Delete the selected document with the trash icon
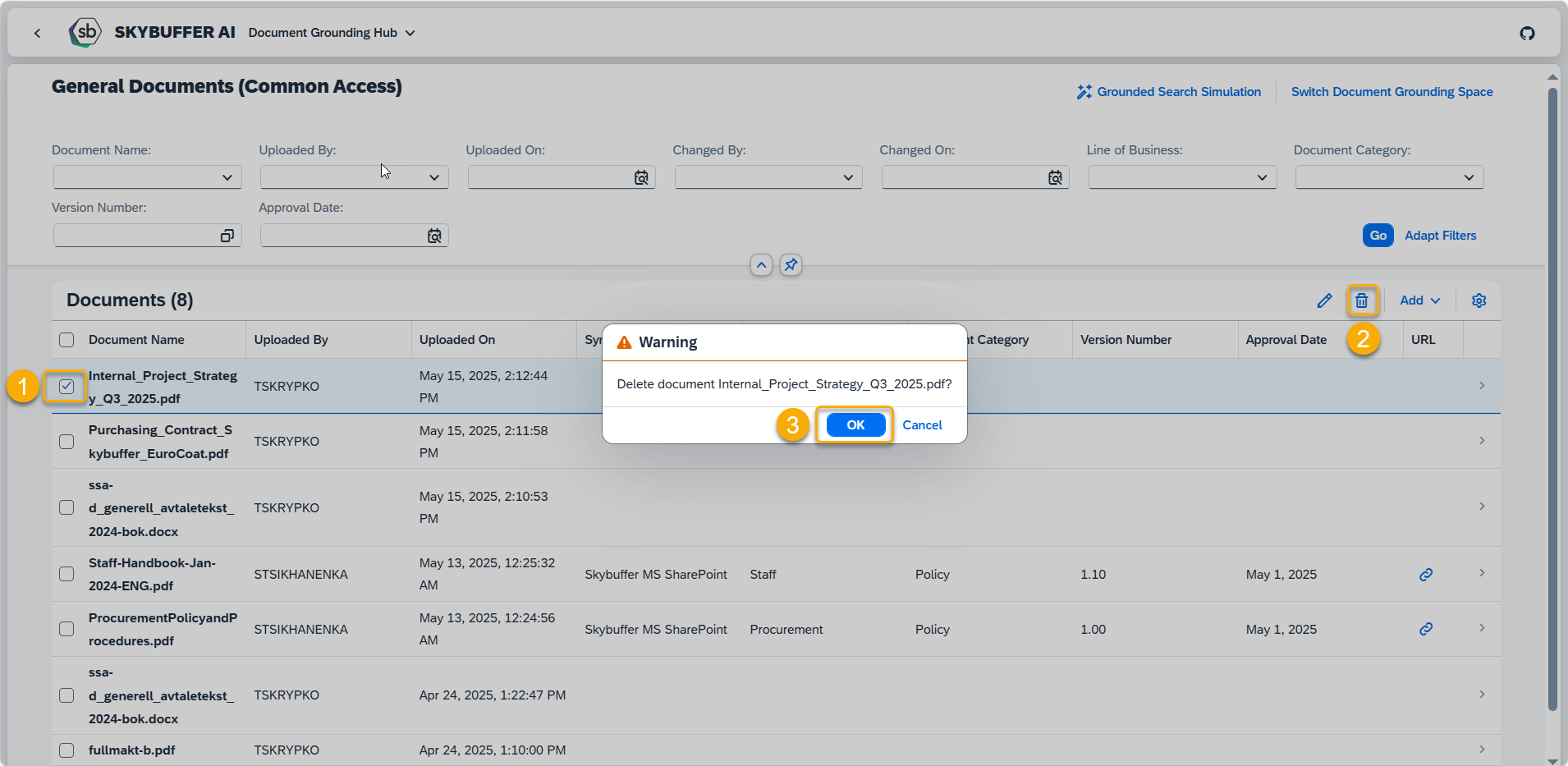The height and width of the screenshot is (766, 1568). tap(1362, 300)
